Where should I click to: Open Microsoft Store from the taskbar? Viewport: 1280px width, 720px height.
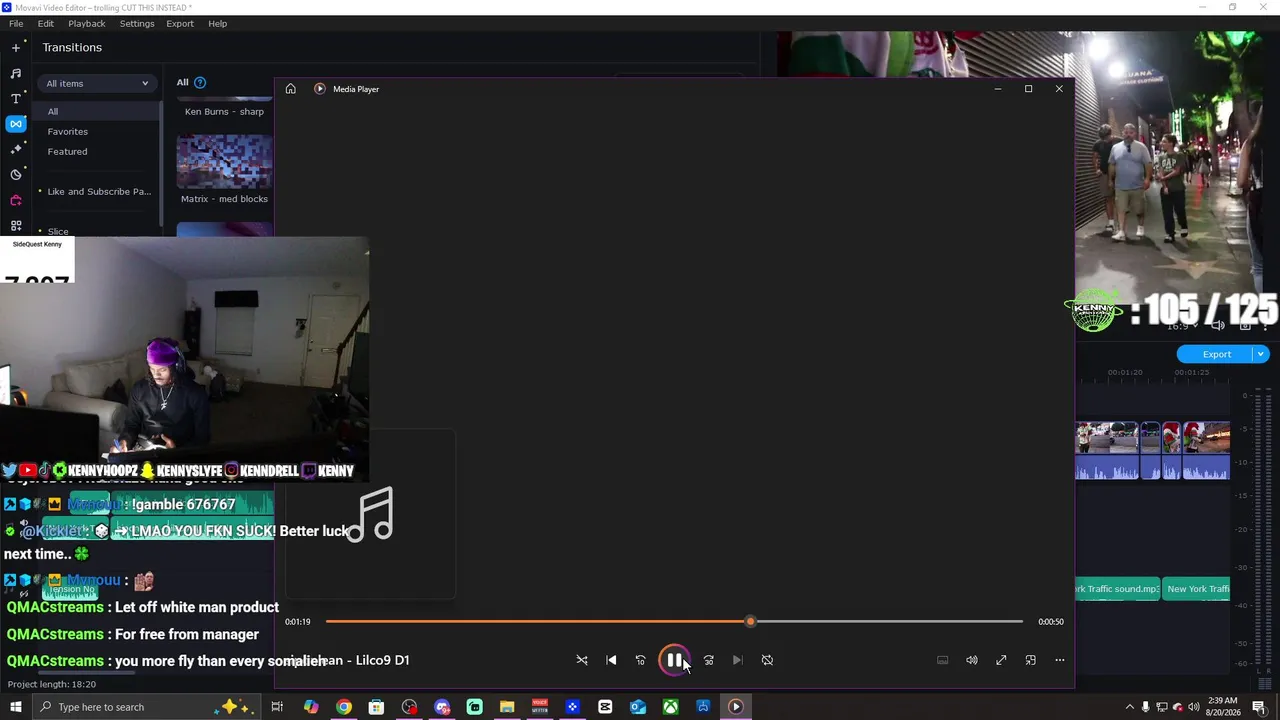[376, 707]
